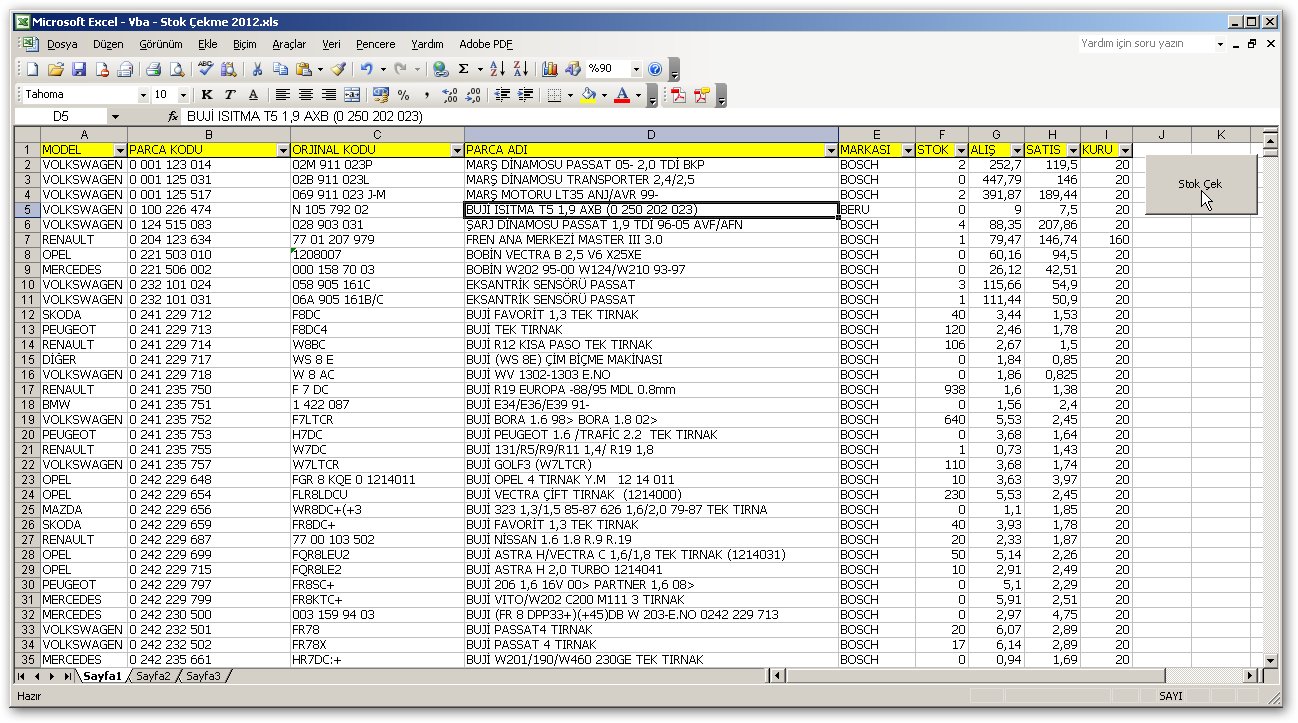The width and height of the screenshot is (1298, 723).
Task: Open the MODEL column filter dropdown
Action: pyautogui.click(x=120, y=150)
